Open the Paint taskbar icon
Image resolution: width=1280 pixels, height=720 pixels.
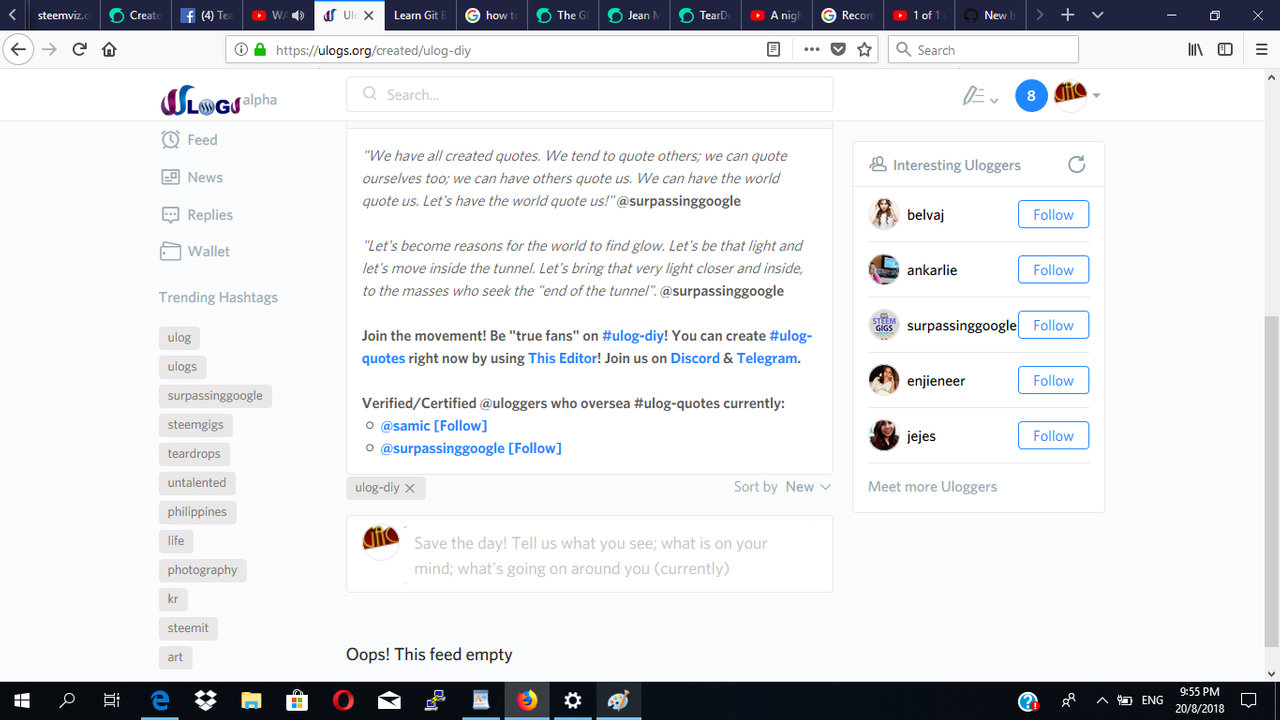coord(618,700)
